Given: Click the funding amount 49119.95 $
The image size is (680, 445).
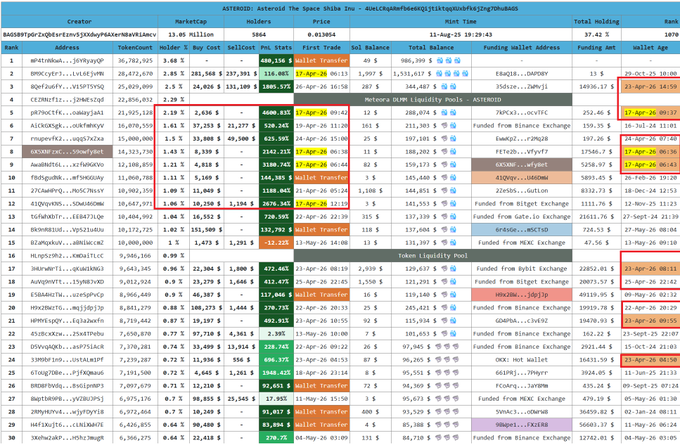Looking at the screenshot, I should [x=596, y=295].
